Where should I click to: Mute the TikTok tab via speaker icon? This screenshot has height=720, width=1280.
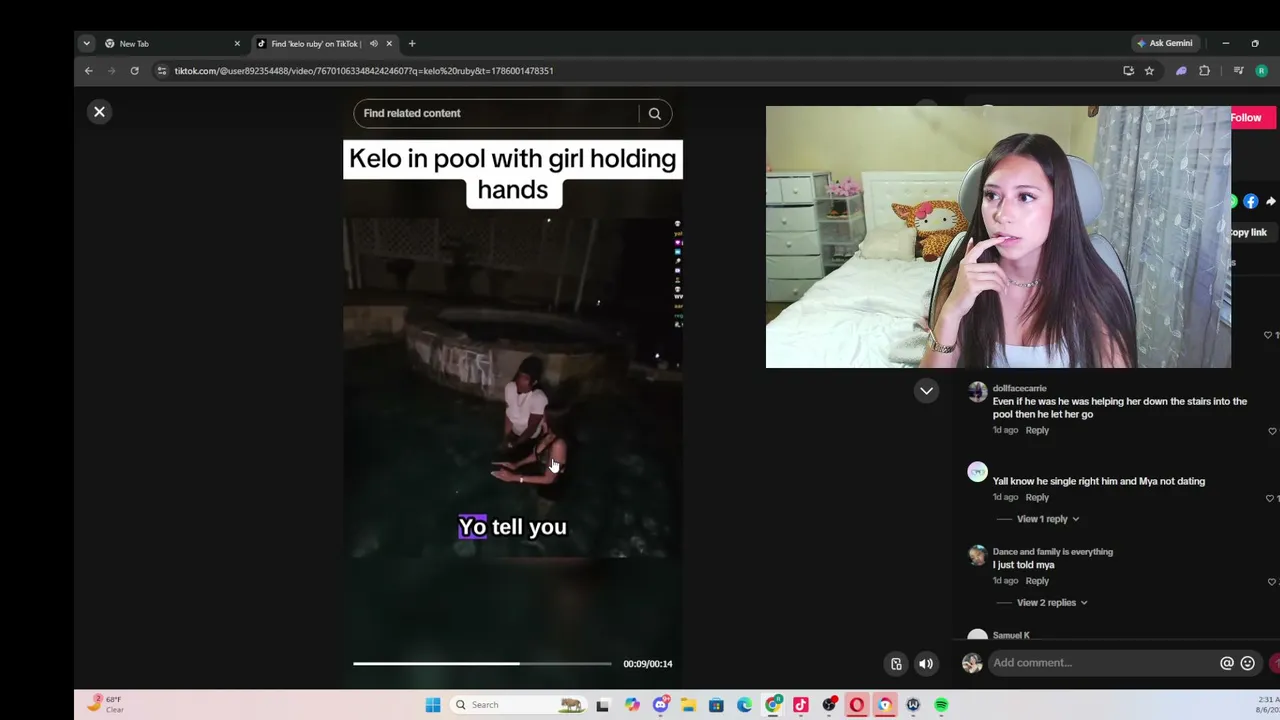click(x=374, y=44)
